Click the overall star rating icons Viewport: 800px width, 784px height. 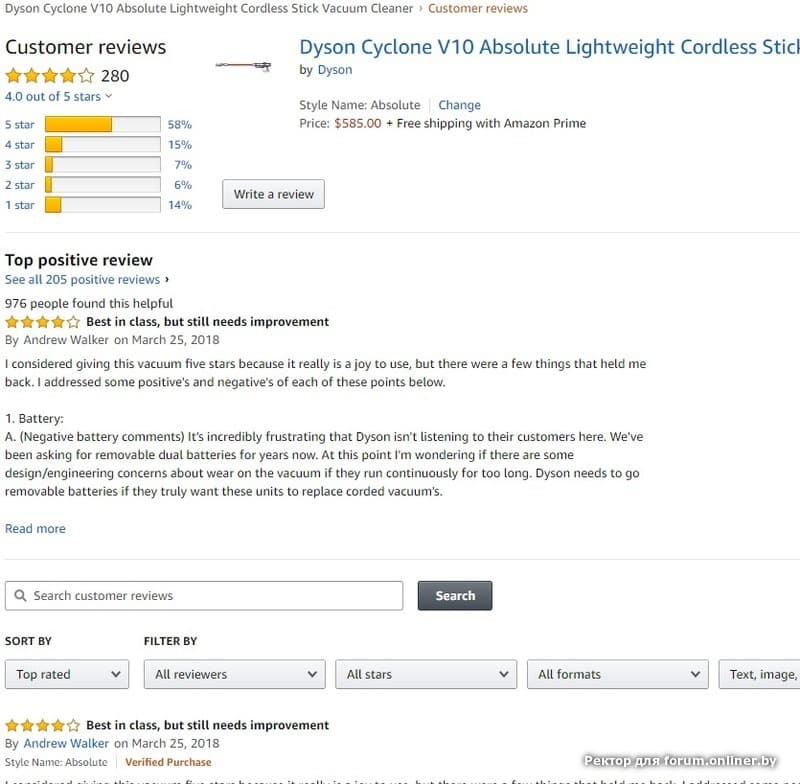[50, 75]
